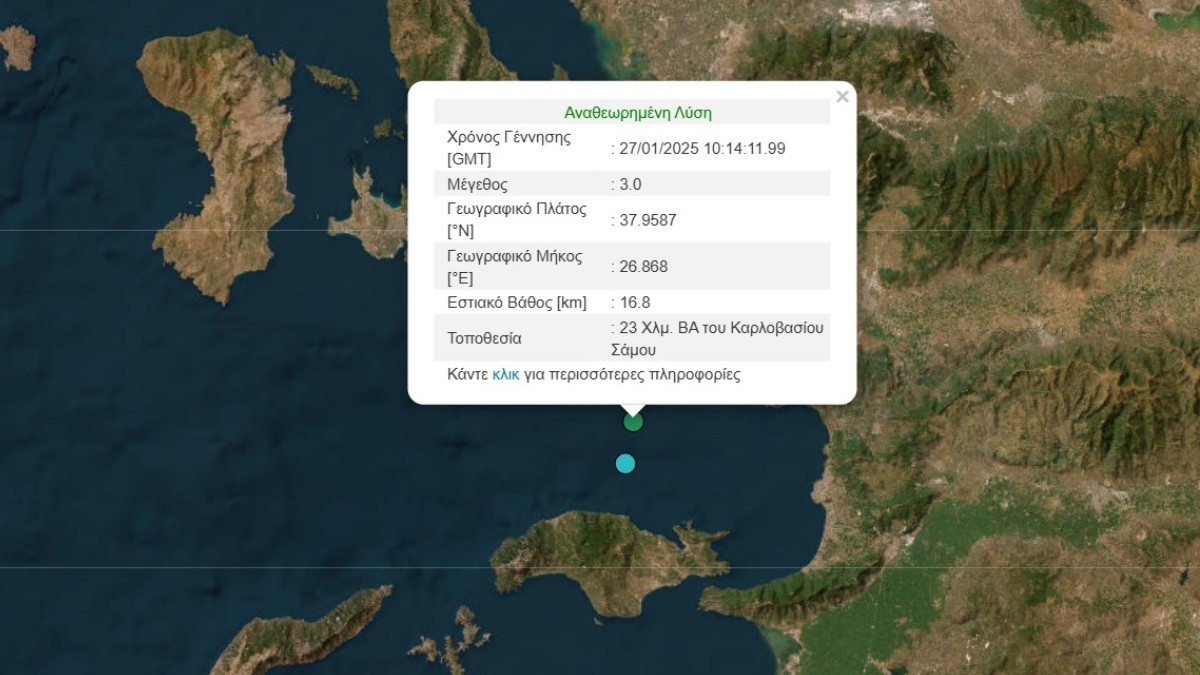
Task: Click the 'Αναθεωρημένη Λύση' popup header
Action: (x=638, y=113)
